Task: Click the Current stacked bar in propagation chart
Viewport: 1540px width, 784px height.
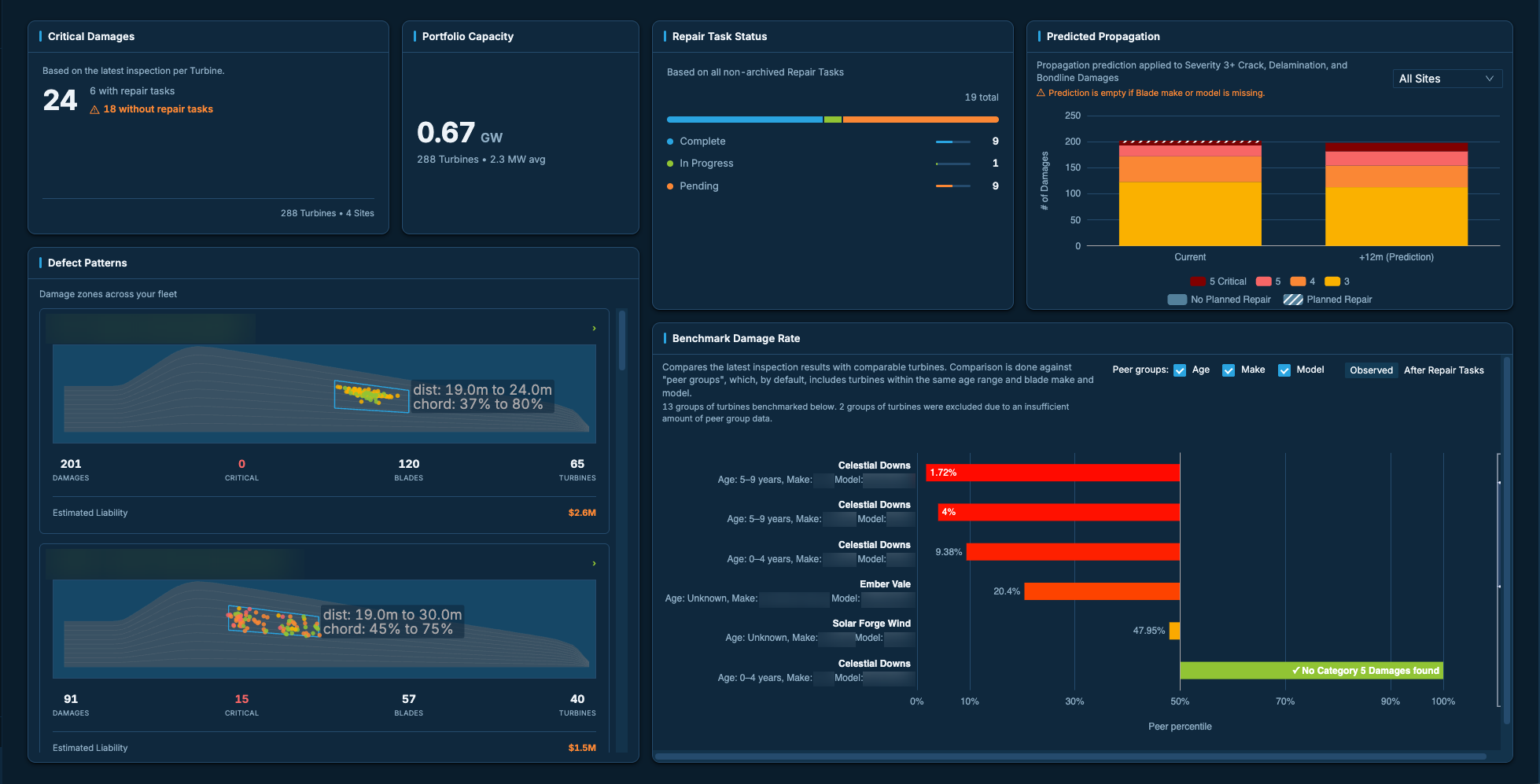Action: 1190,193
